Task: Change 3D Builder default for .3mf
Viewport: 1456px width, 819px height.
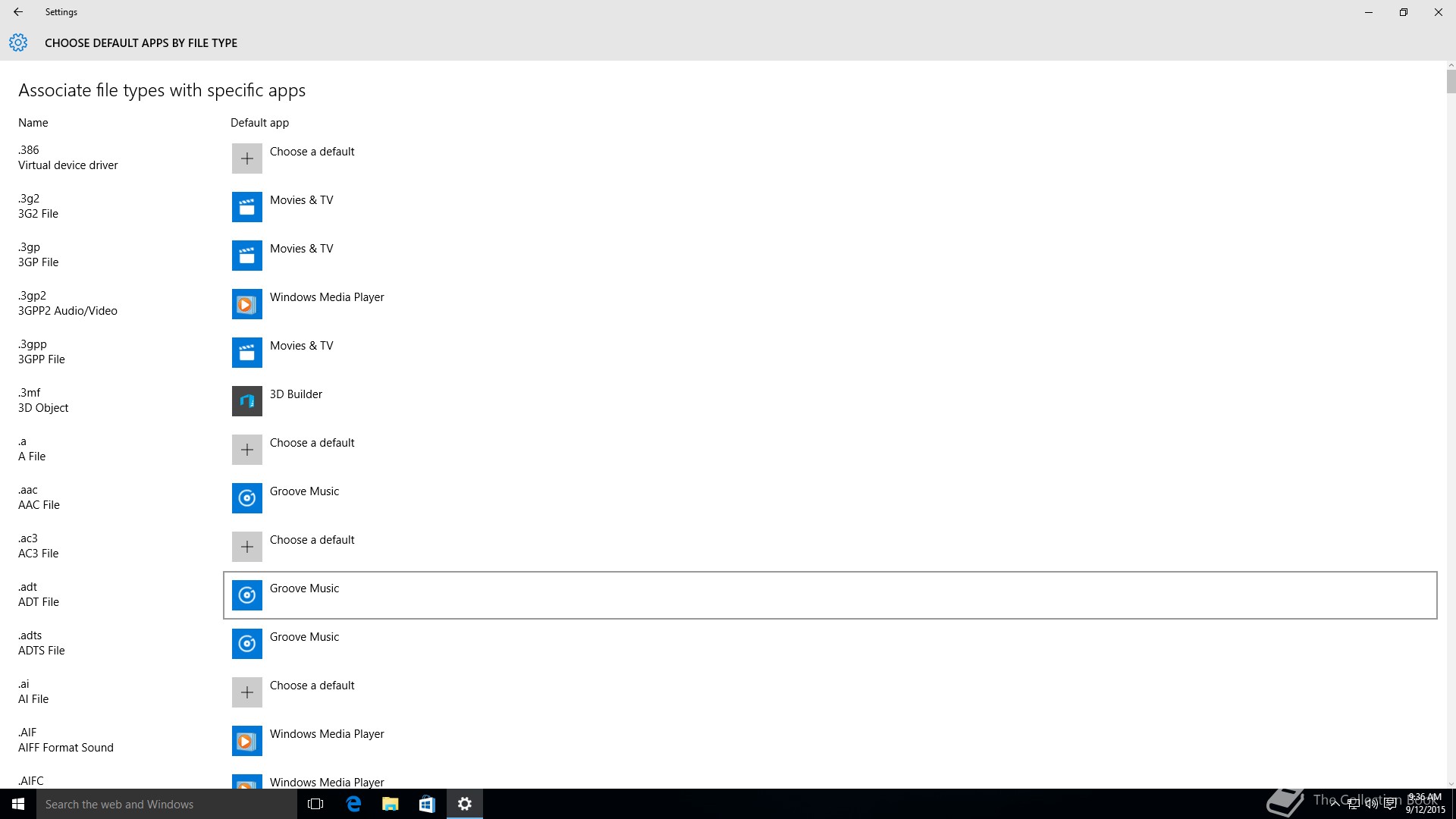Action: 296,394
